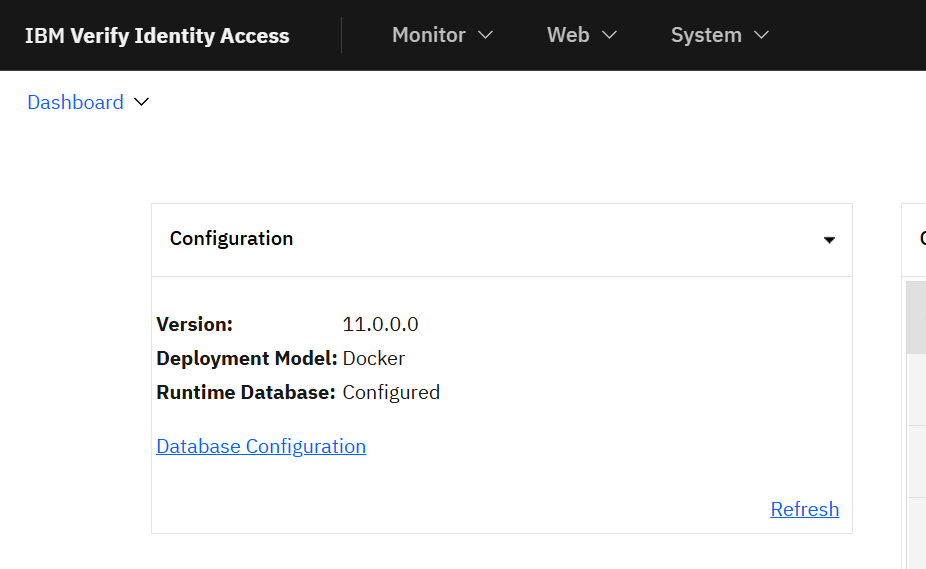
Task: Click the Configured status text
Action: coord(391,392)
